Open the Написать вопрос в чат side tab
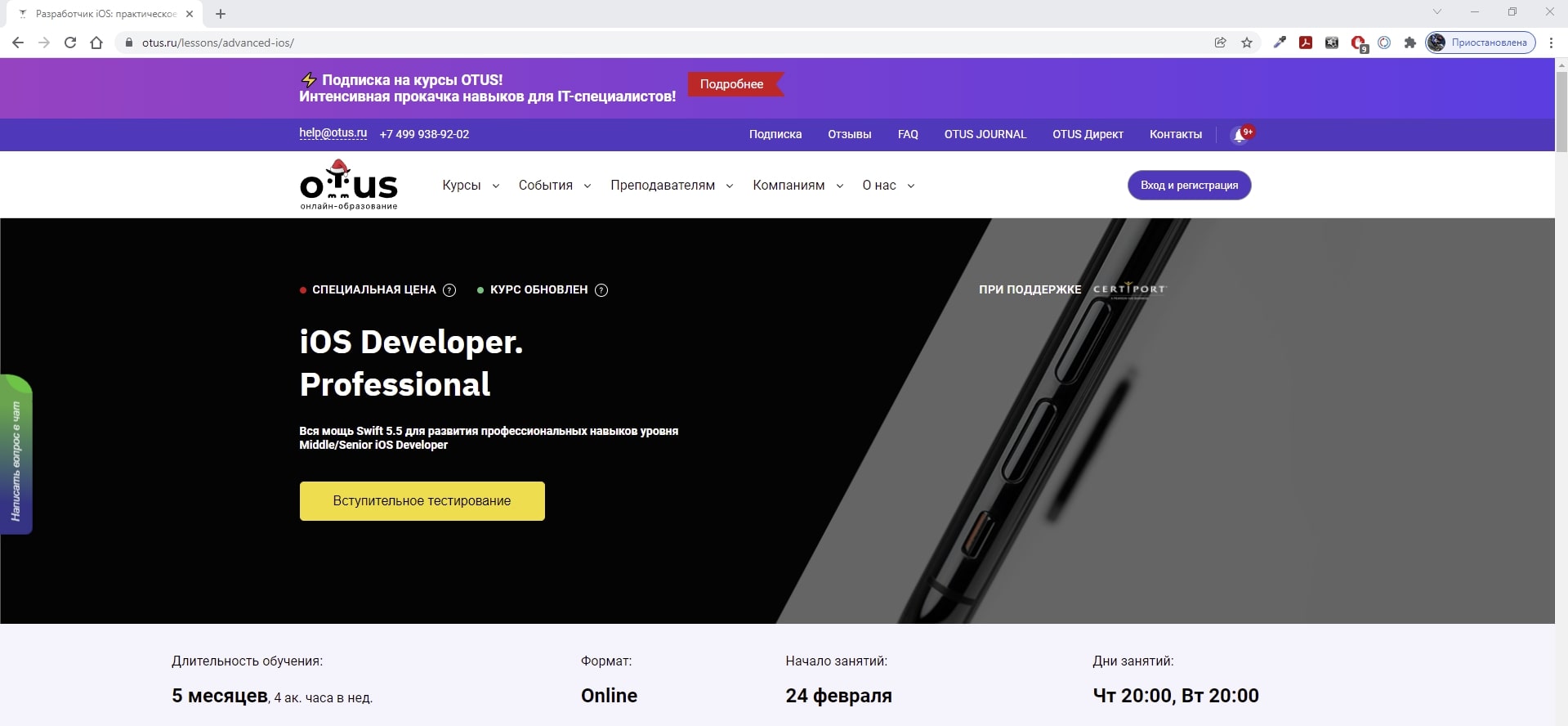The image size is (1568, 726). [16, 455]
